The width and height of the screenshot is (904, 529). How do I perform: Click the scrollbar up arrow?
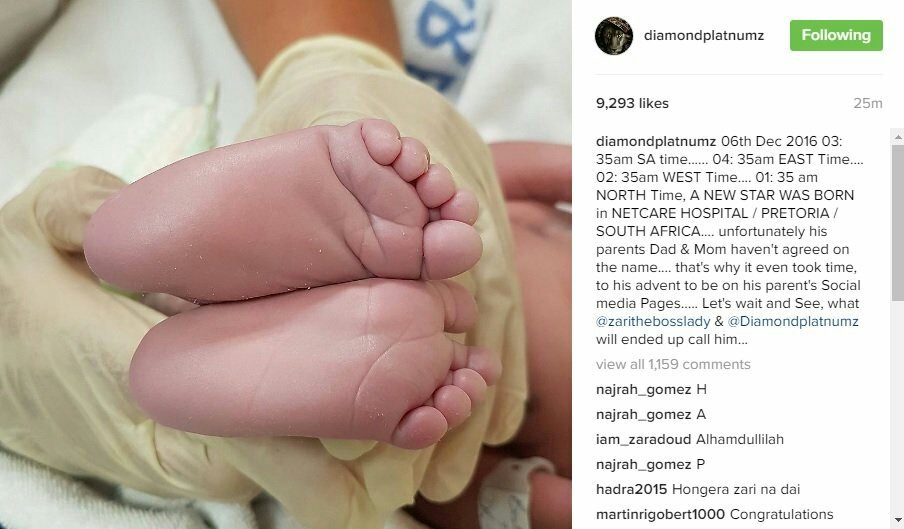(898, 137)
